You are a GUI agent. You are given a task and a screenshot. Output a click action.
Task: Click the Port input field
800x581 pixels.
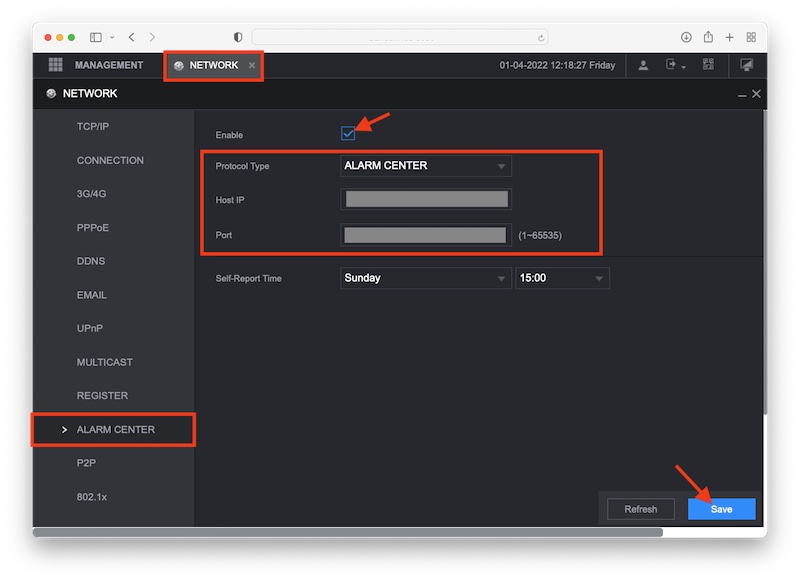[x=426, y=235]
